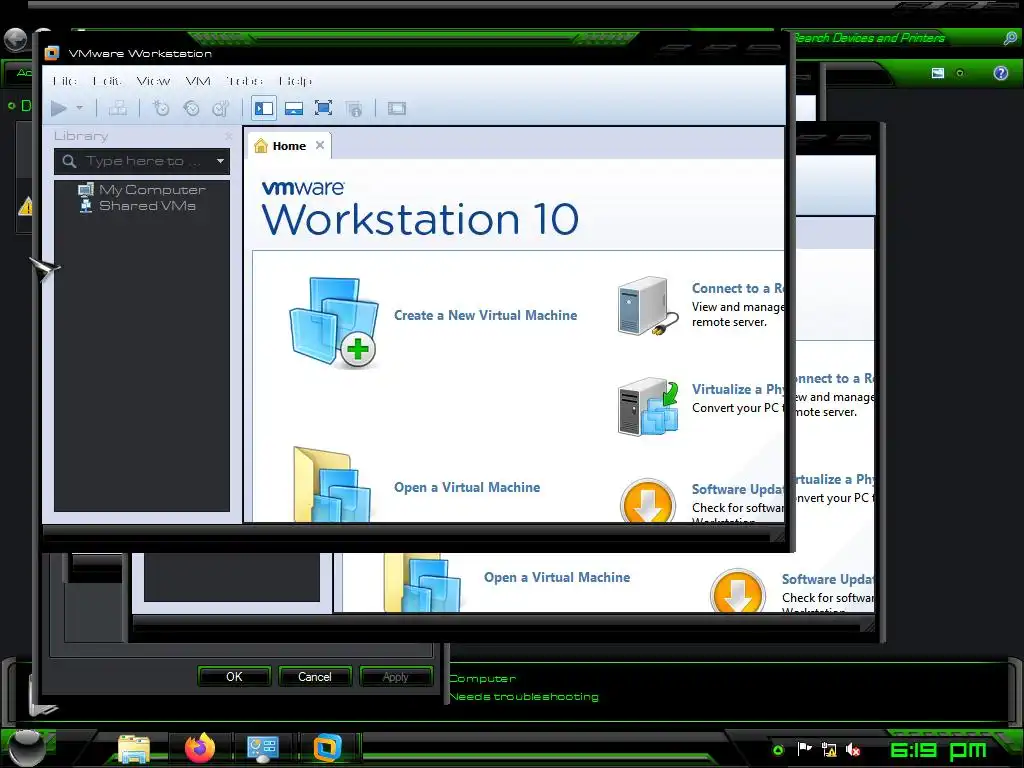The height and width of the screenshot is (768, 1024).
Task: Toggle the Library sidebar view icon
Action: pos(264,108)
